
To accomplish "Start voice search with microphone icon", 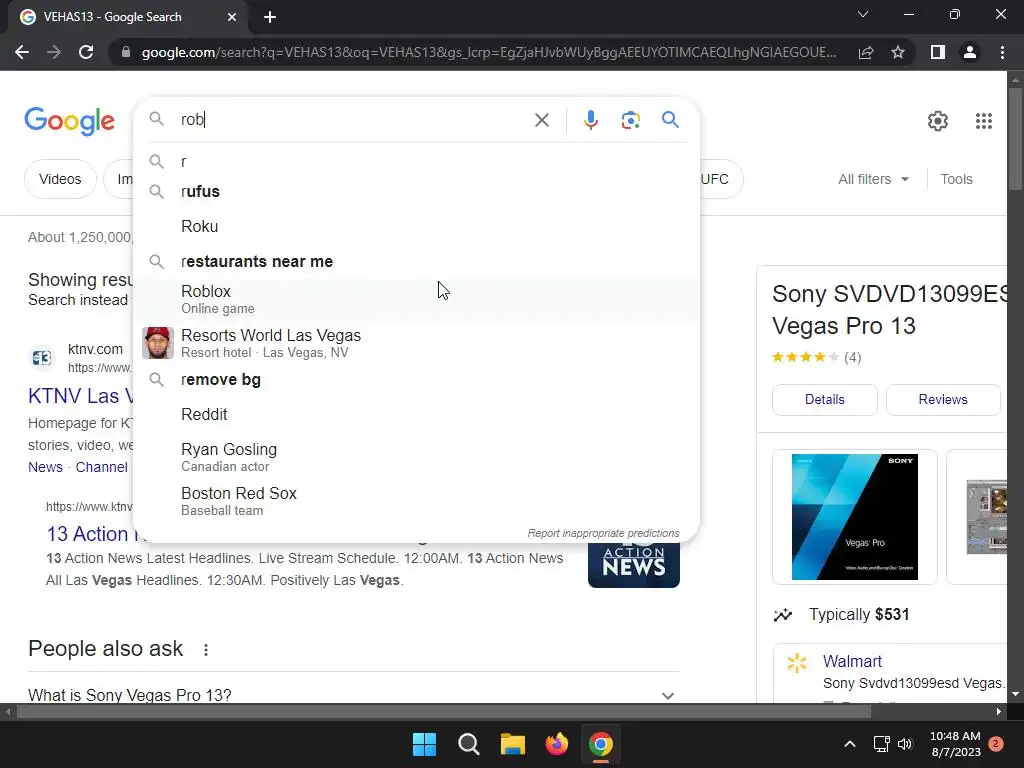I will (590, 120).
